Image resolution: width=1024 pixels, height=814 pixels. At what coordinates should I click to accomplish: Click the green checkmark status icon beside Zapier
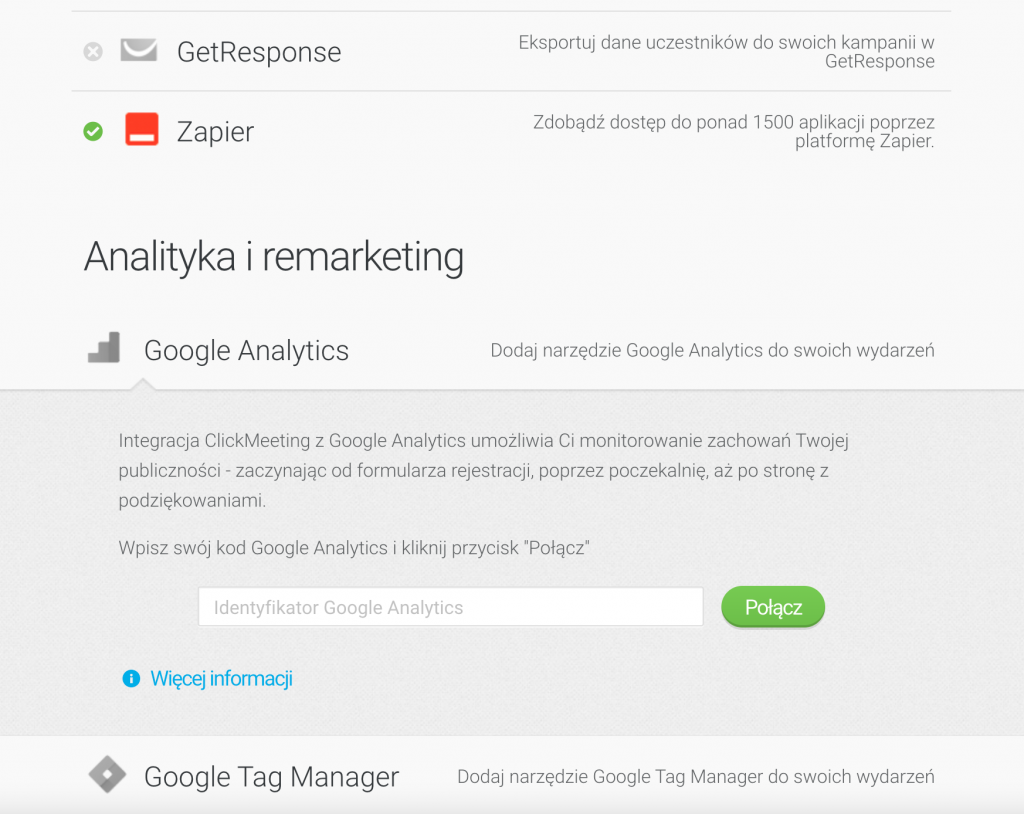(93, 131)
